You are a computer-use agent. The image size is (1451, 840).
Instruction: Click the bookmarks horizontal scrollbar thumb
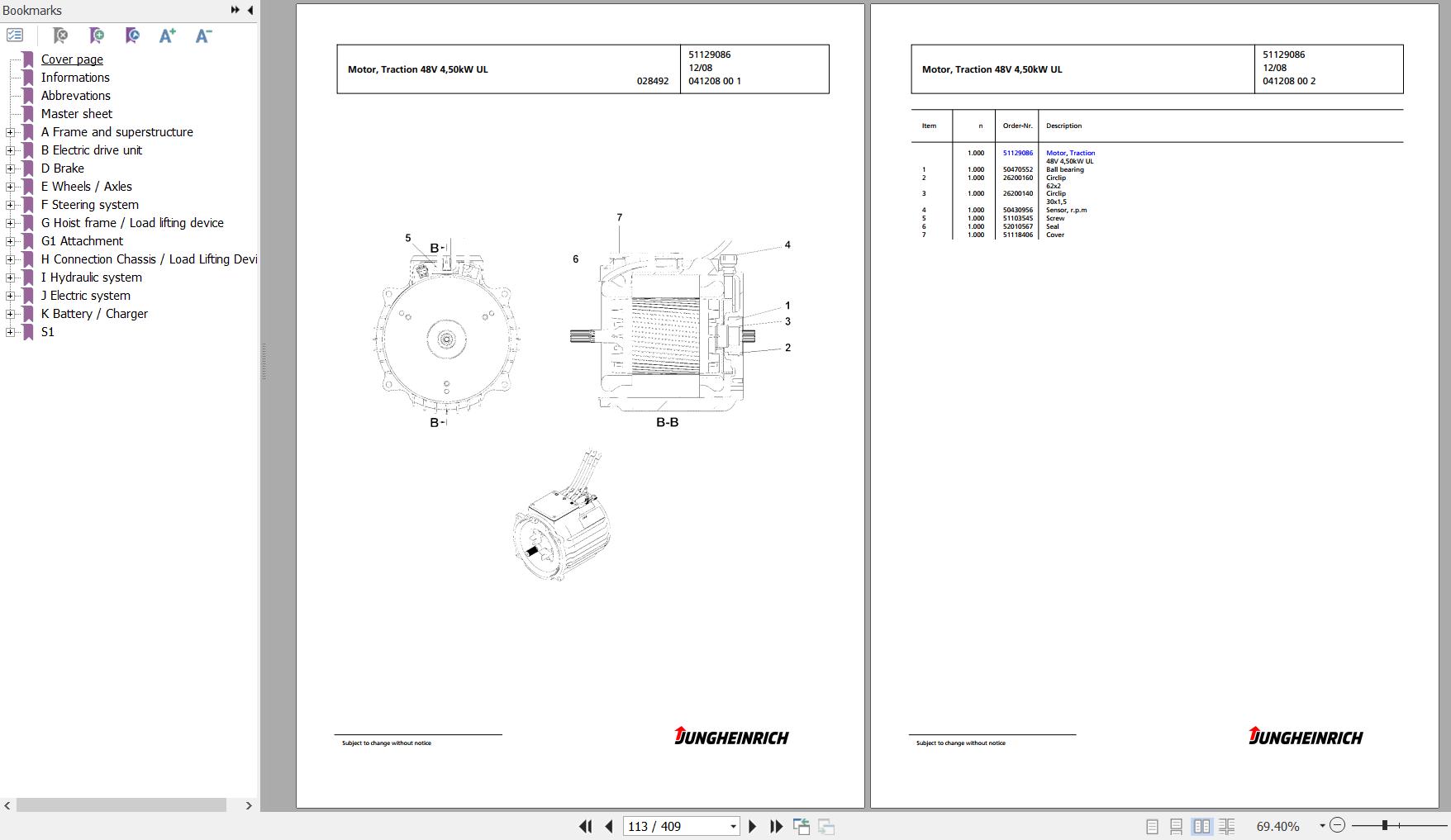pos(121,805)
